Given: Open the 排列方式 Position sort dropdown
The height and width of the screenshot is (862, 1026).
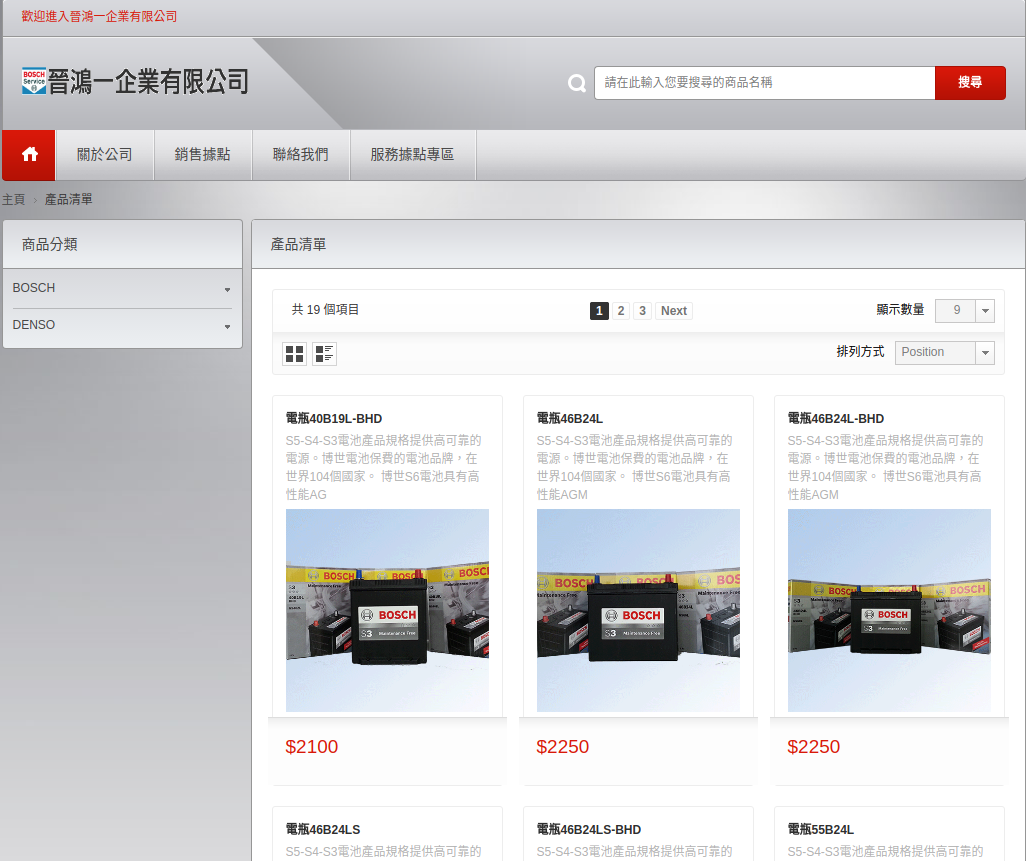Looking at the screenshot, I should [x=944, y=352].
